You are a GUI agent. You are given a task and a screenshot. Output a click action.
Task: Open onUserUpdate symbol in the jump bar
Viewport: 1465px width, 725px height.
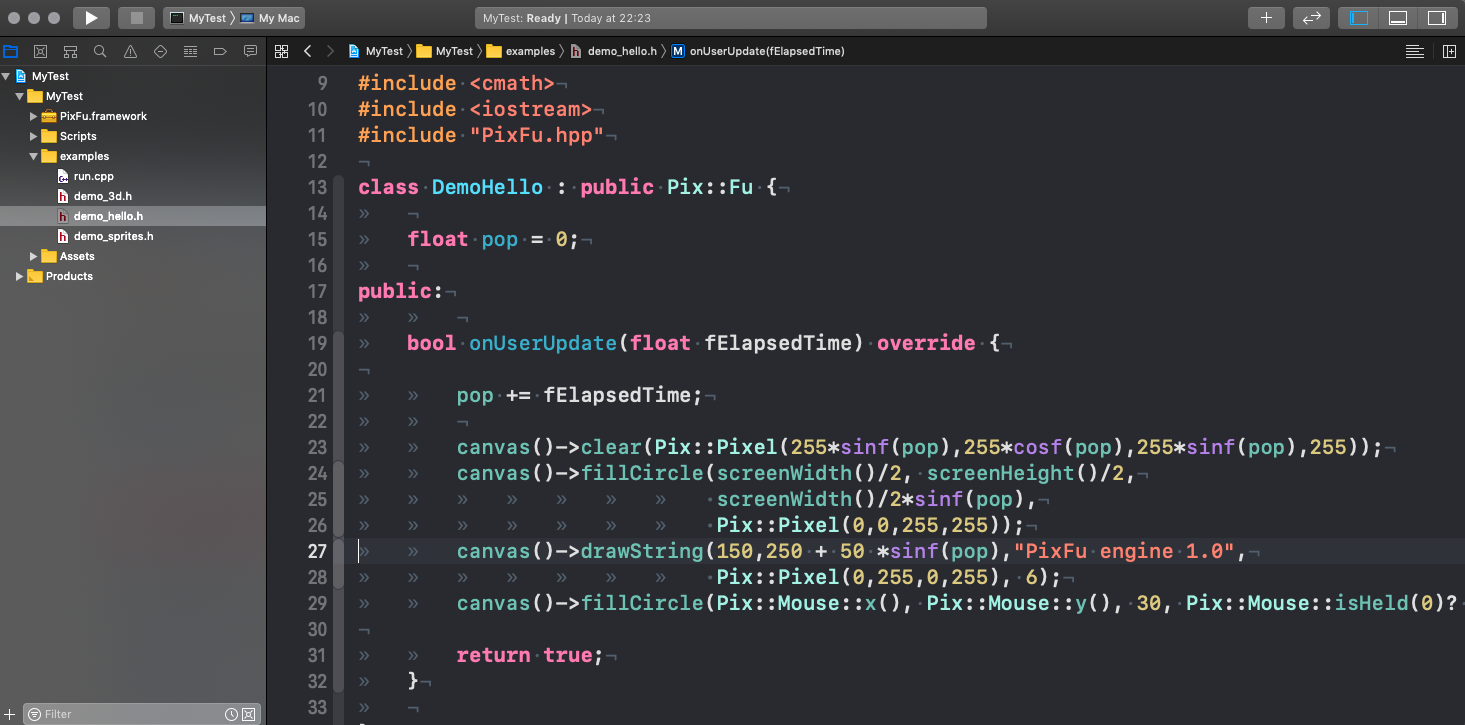(758, 51)
